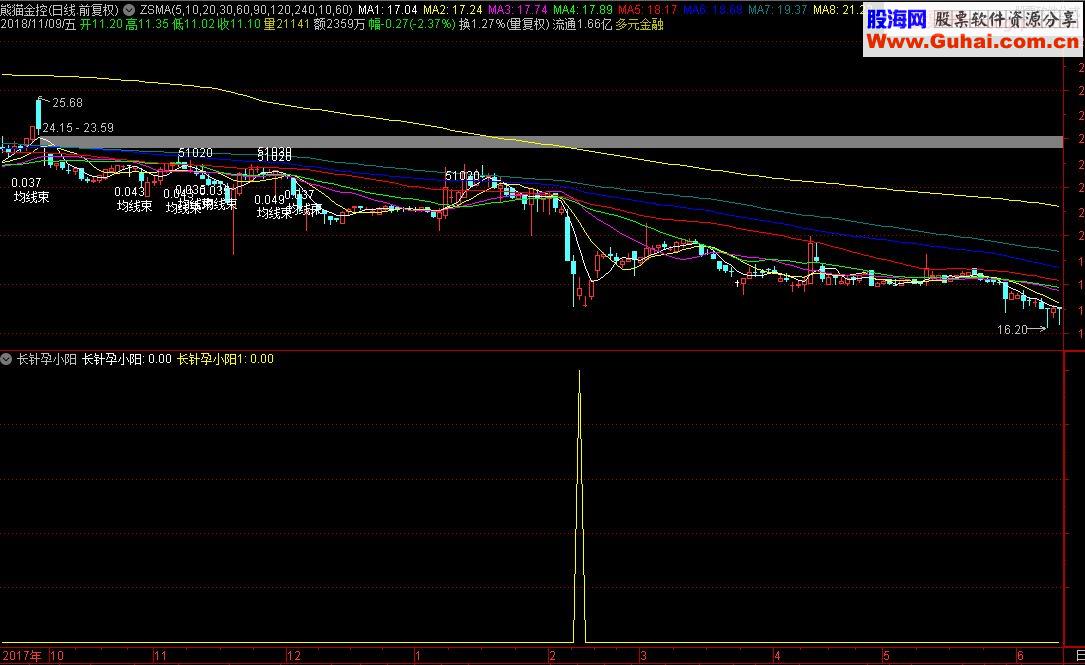Click the ZSMA(5,10,20,30,60,90,120,240,10,60) indicator label
This screenshot has height=665, width=1085.
click(246, 10)
